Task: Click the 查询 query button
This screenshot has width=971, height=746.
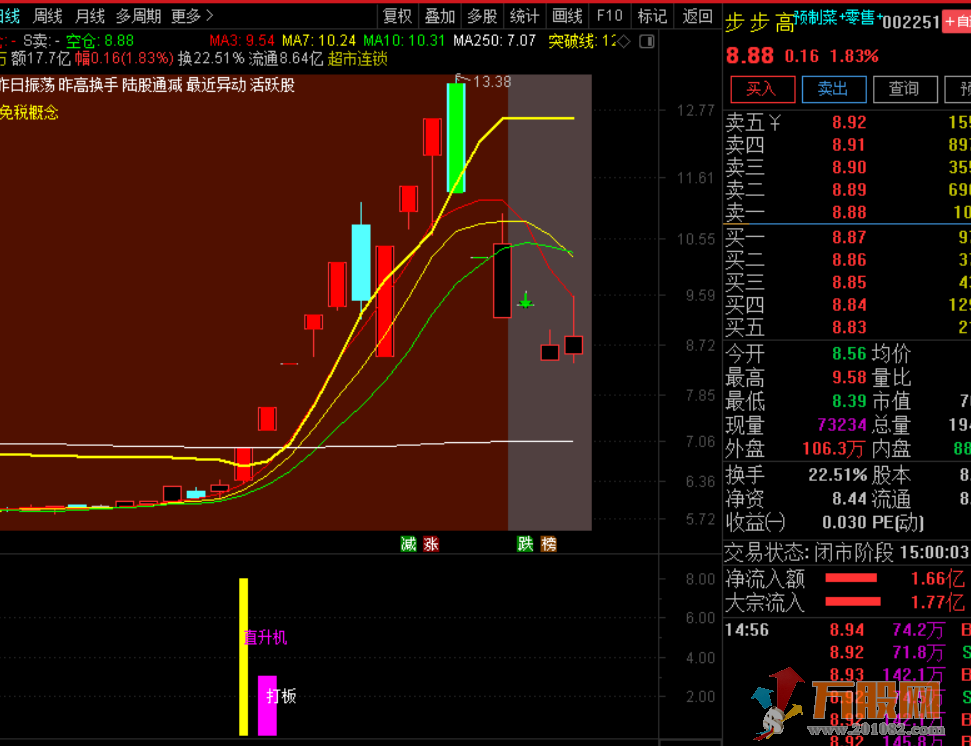Action: (905, 89)
